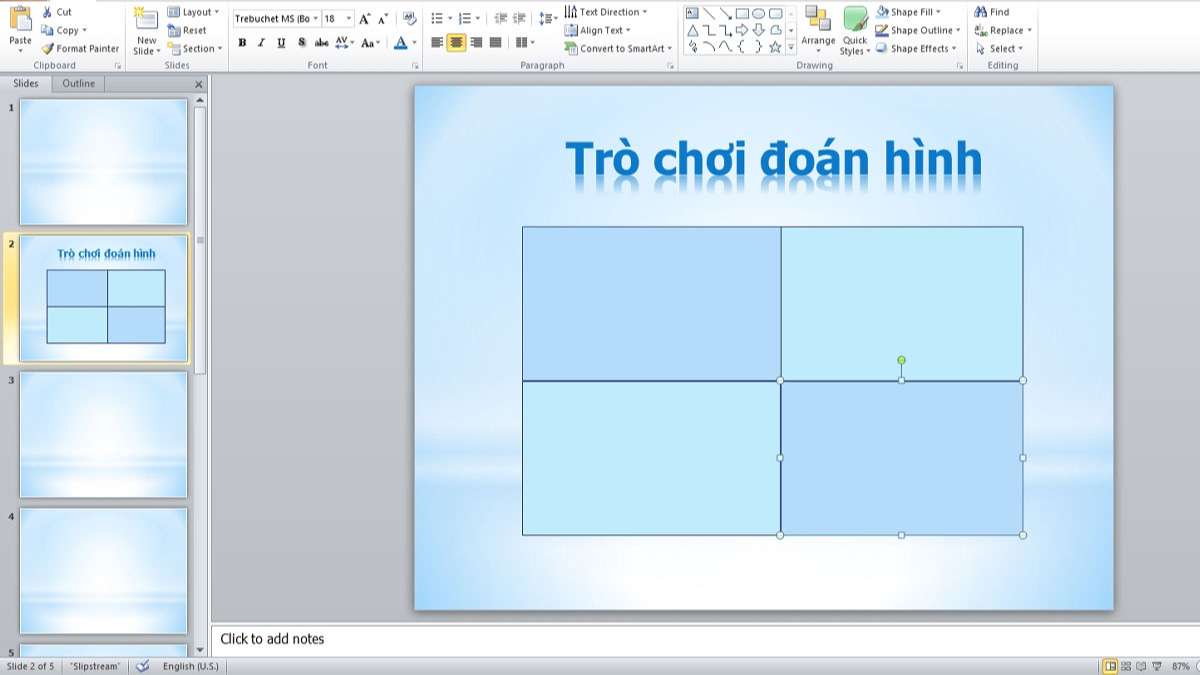Decrease font size with Shrink Font
Image resolution: width=1200 pixels, height=675 pixels.
pyautogui.click(x=383, y=18)
